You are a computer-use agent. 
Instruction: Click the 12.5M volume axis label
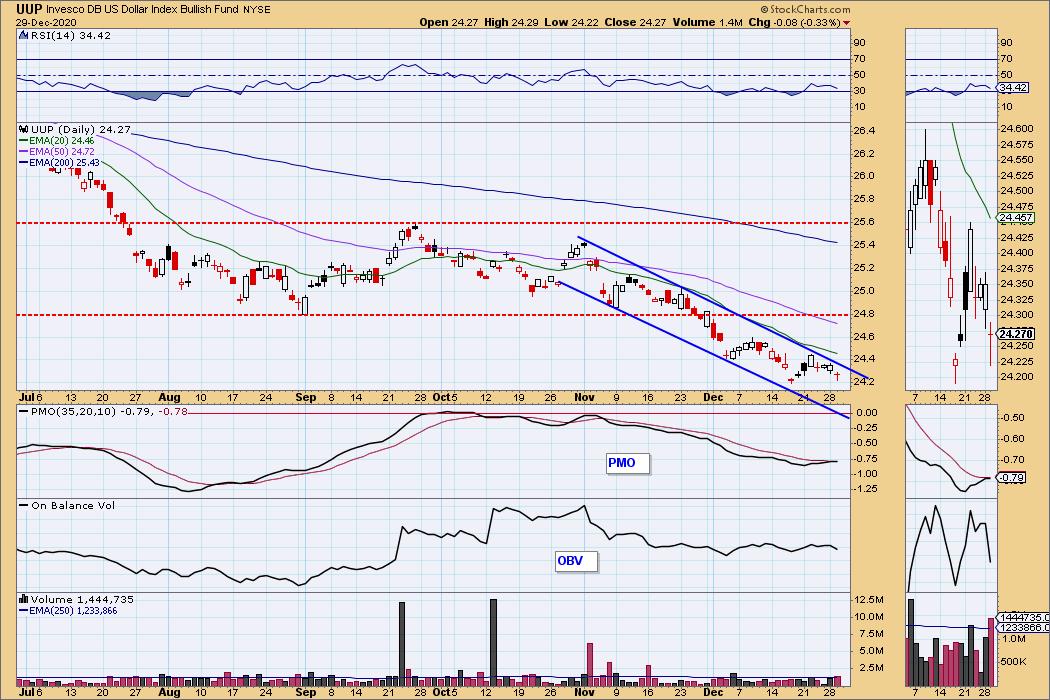coord(870,600)
